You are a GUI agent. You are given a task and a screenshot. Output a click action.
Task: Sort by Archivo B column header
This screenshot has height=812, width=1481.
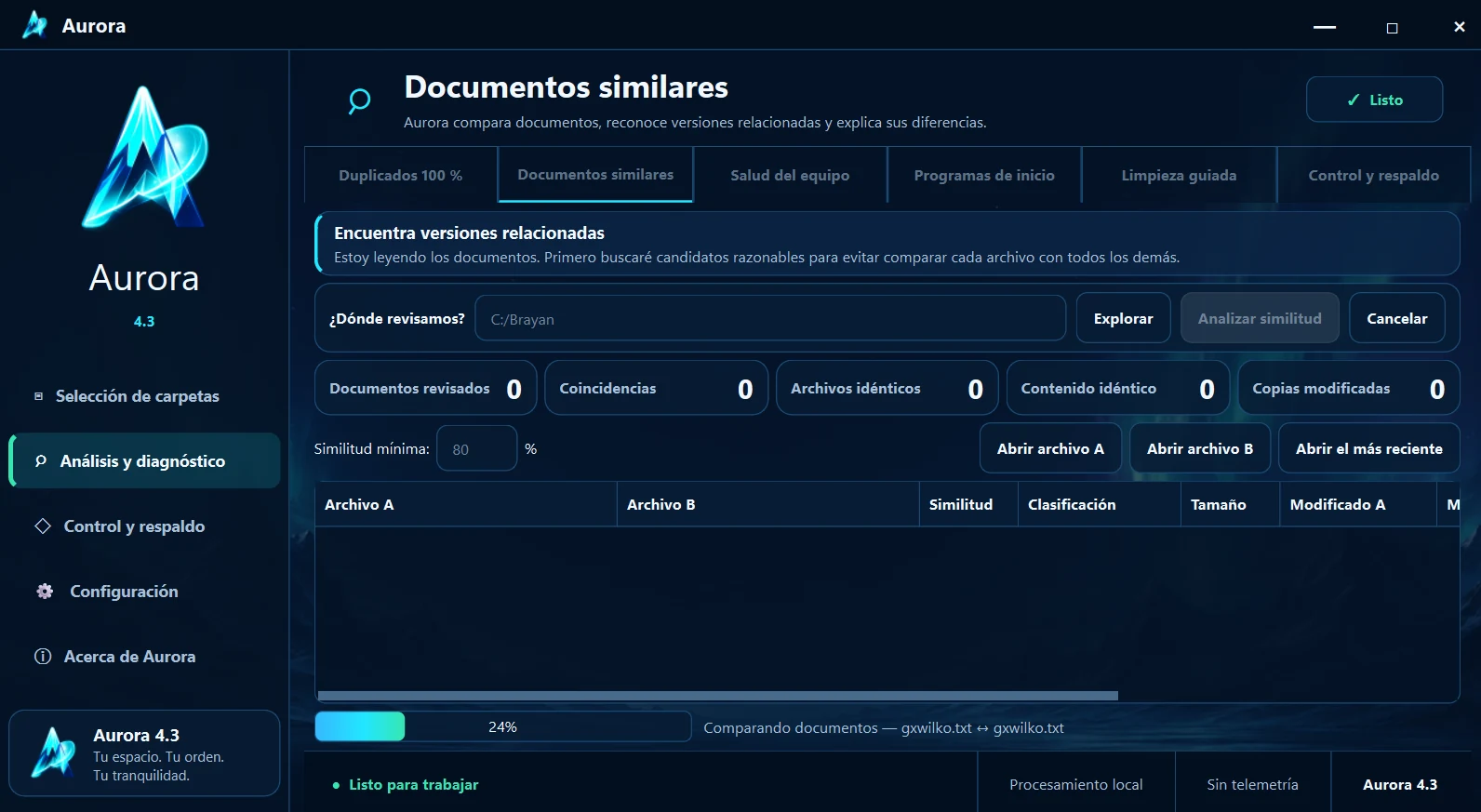point(767,504)
